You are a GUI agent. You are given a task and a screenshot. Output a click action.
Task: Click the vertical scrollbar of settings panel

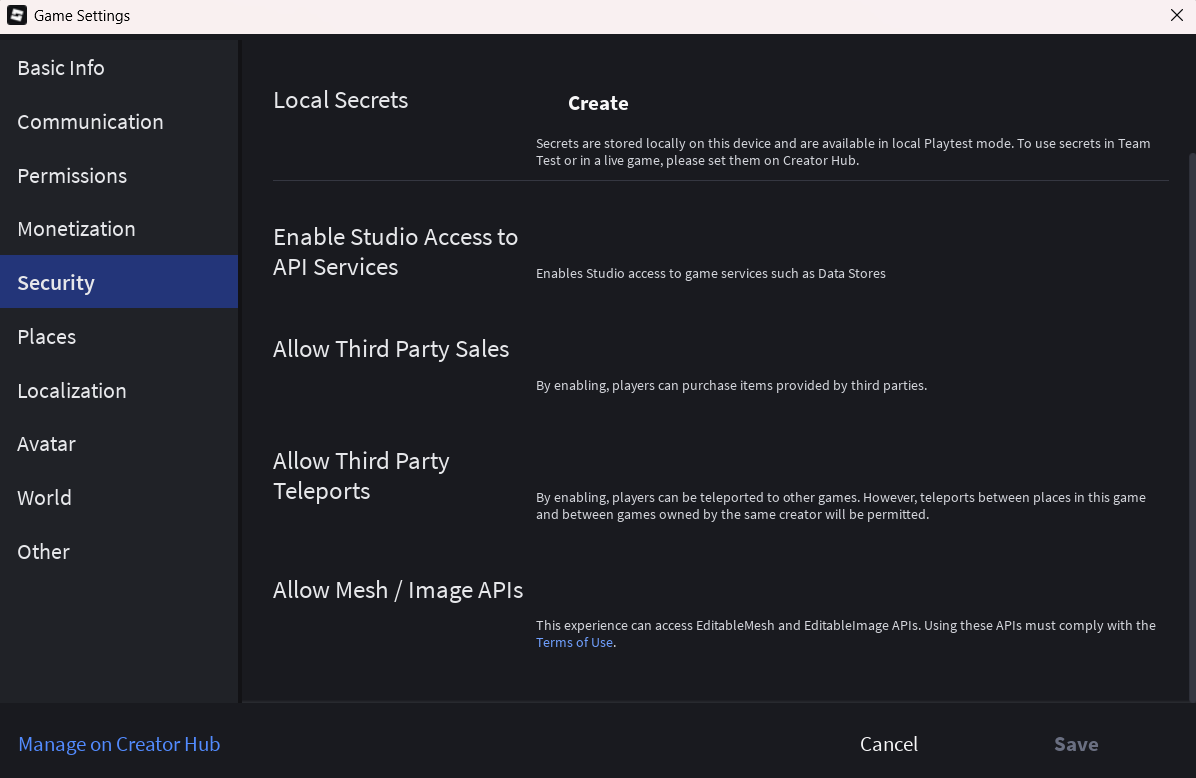[x=1191, y=427]
